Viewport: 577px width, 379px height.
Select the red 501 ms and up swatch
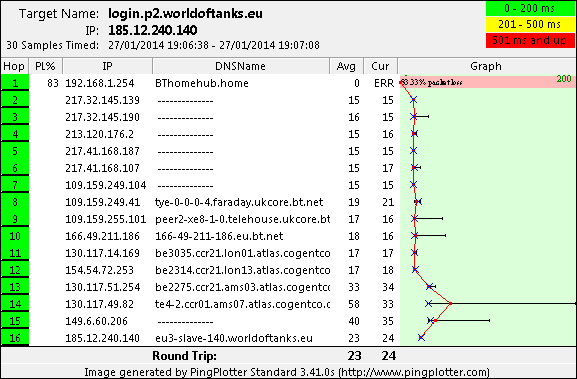click(x=530, y=40)
